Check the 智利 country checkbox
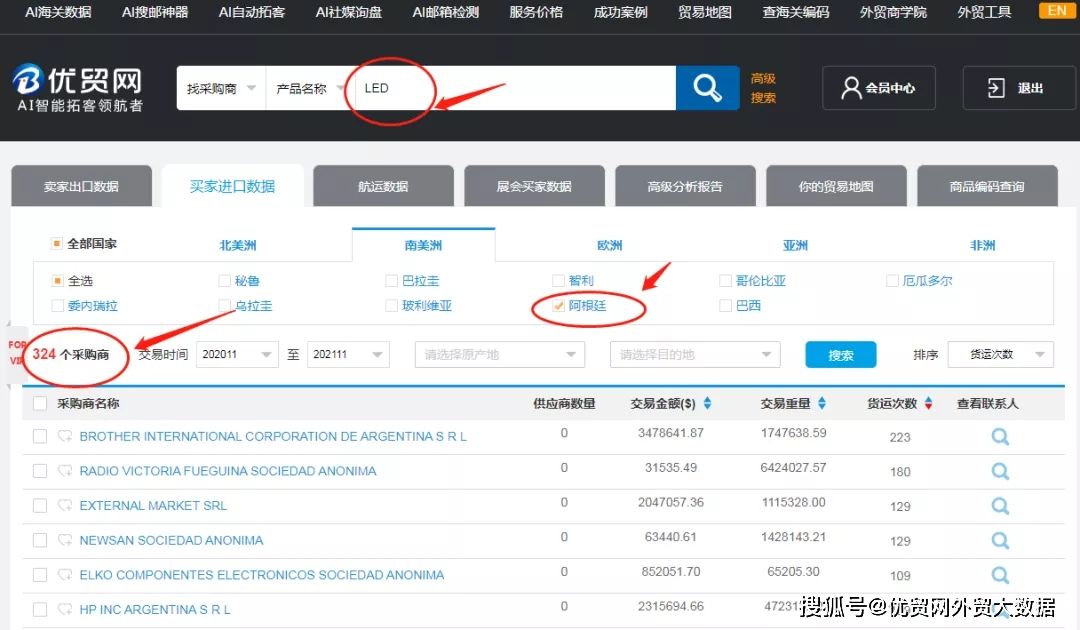The width and height of the screenshot is (1080, 630). pos(559,281)
